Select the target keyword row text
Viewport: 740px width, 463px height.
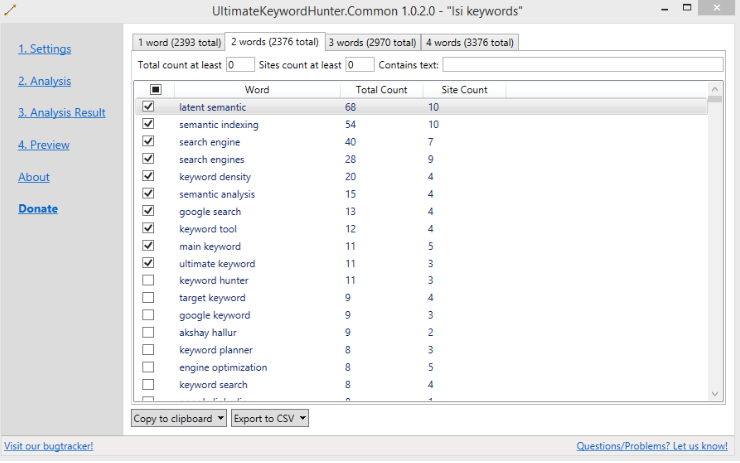click(x=212, y=298)
